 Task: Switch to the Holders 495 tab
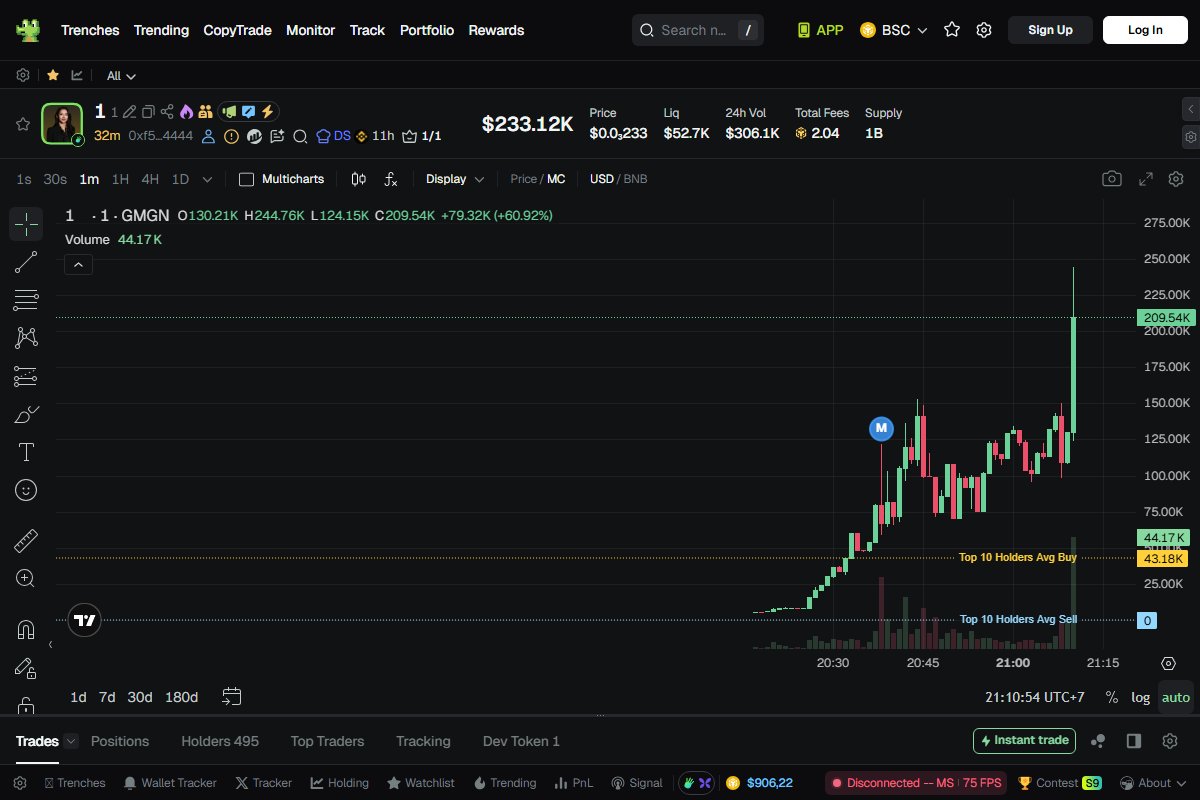[x=219, y=741]
